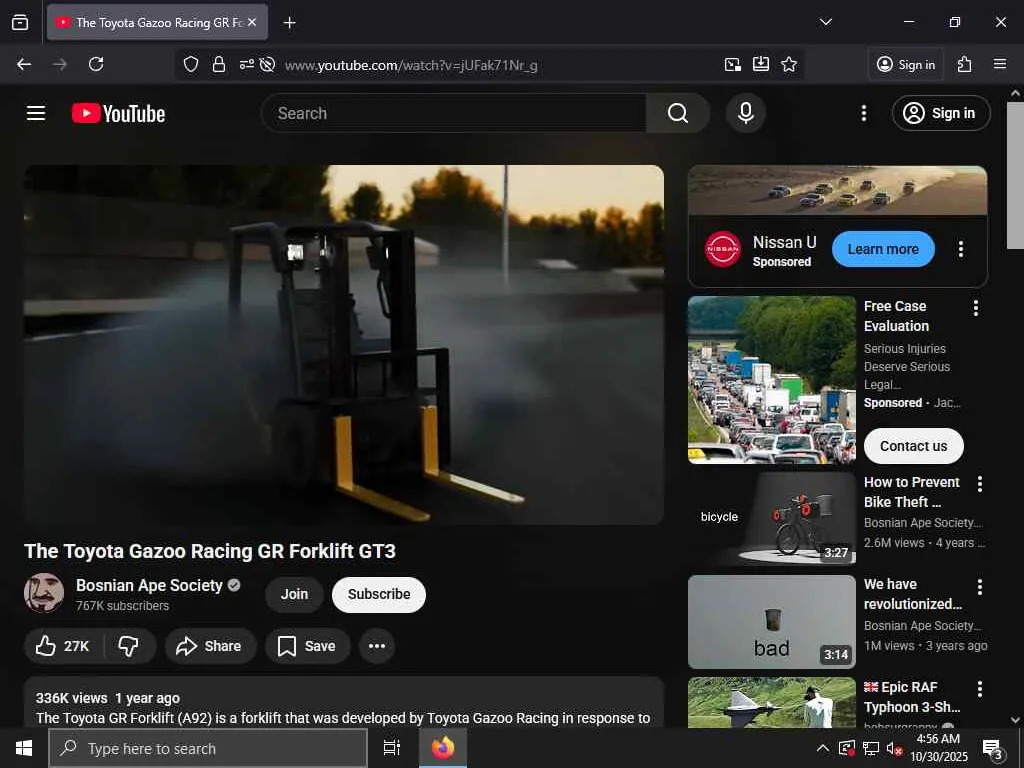Image resolution: width=1024 pixels, height=768 pixels.
Task: Open YouTube settings three-dot menu
Action: click(863, 113)
